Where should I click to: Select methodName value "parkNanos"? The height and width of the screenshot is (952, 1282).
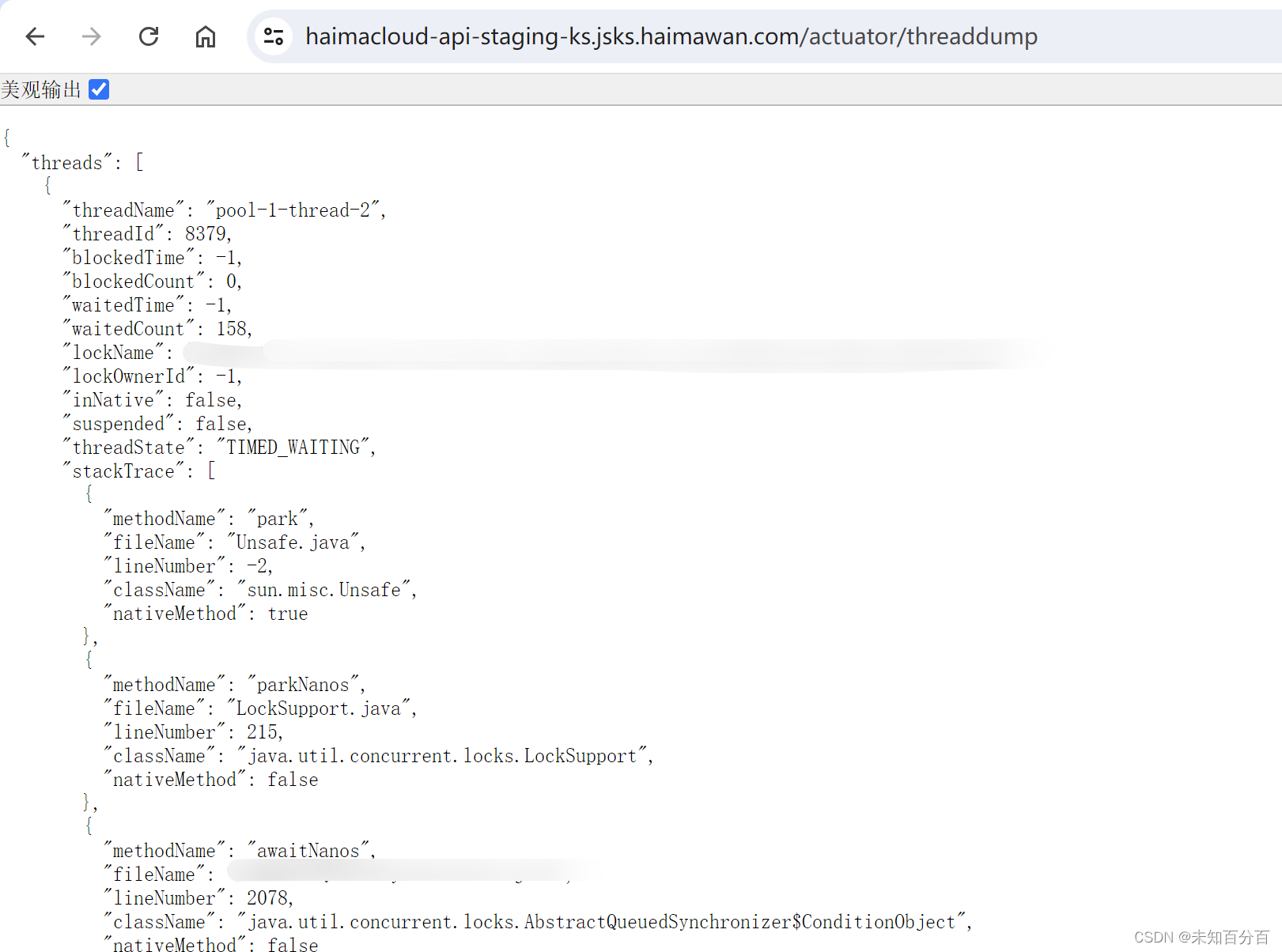coord(304,685)
